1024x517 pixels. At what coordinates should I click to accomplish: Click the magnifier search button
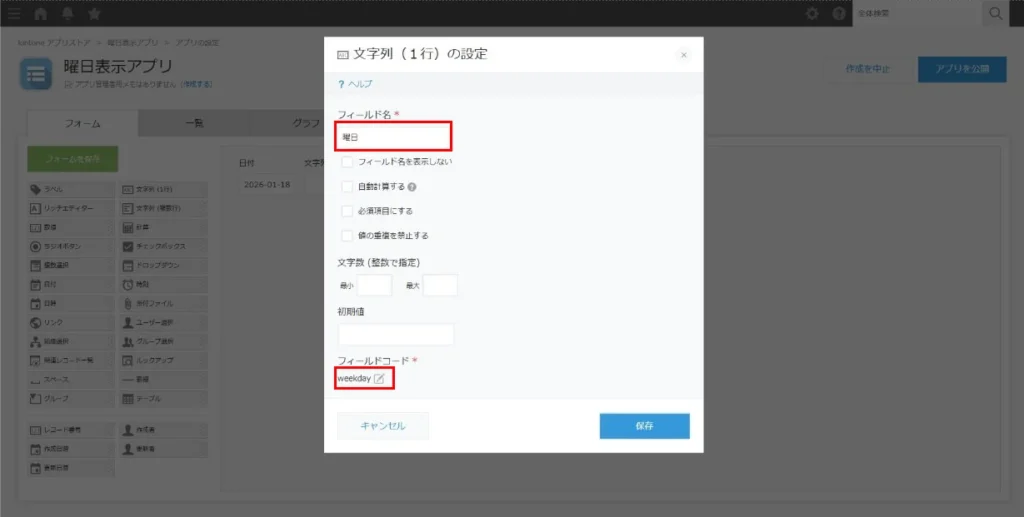[x=996, y=14]
